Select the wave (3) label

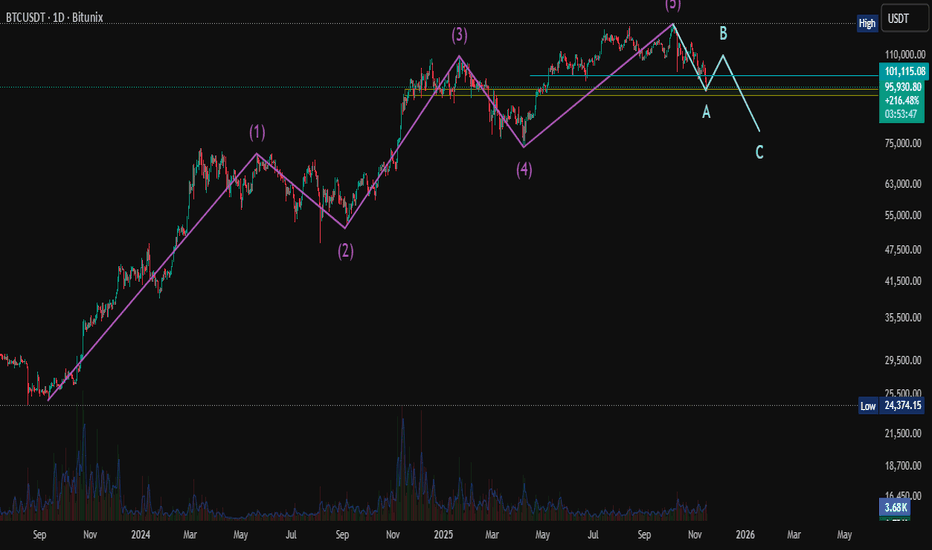459,35
